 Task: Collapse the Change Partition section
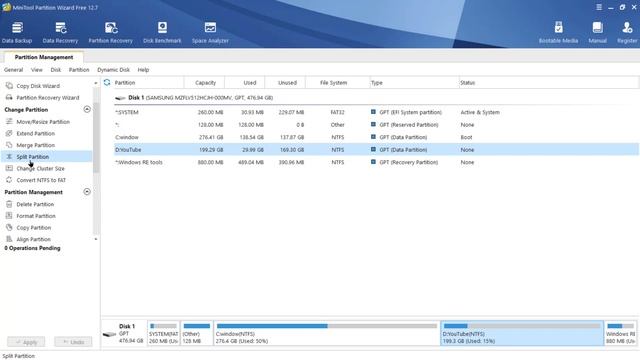coord(87,109)
